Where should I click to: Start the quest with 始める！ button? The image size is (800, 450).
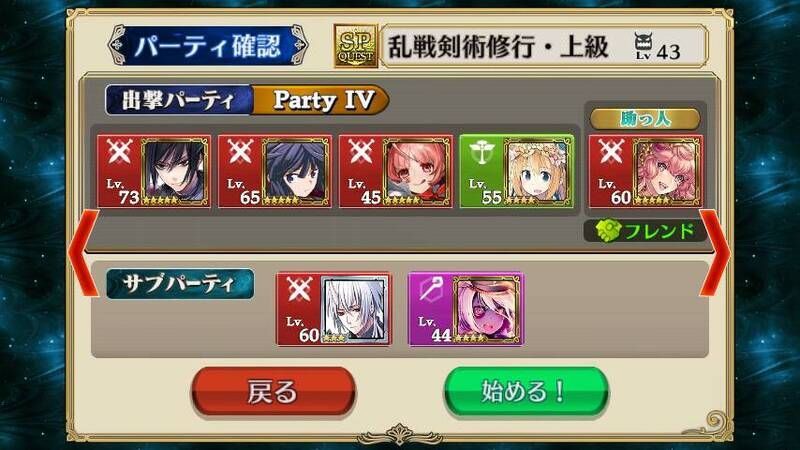(526, 392)
